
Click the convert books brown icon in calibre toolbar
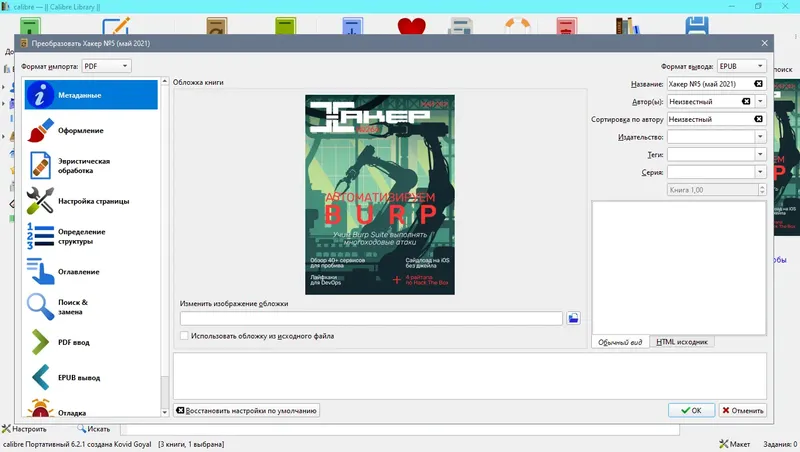coord(217,26)
